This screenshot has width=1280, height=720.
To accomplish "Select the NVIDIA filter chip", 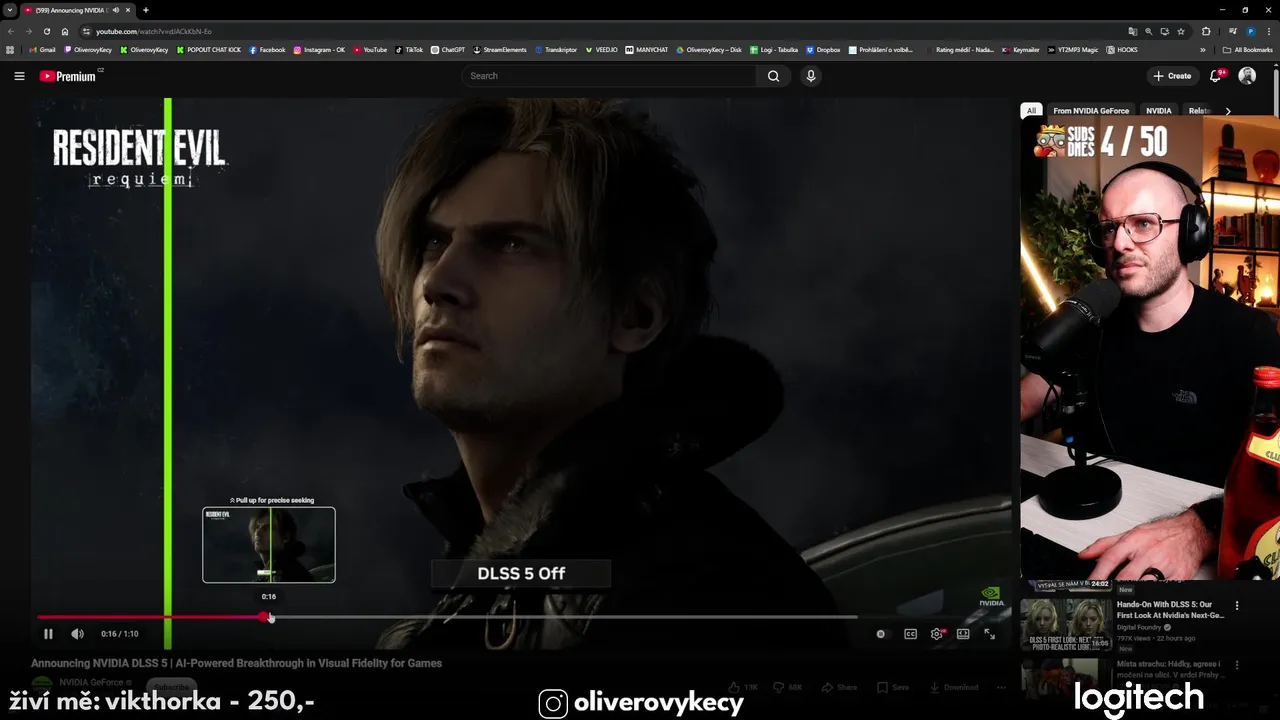I will tap(1159, 111).
